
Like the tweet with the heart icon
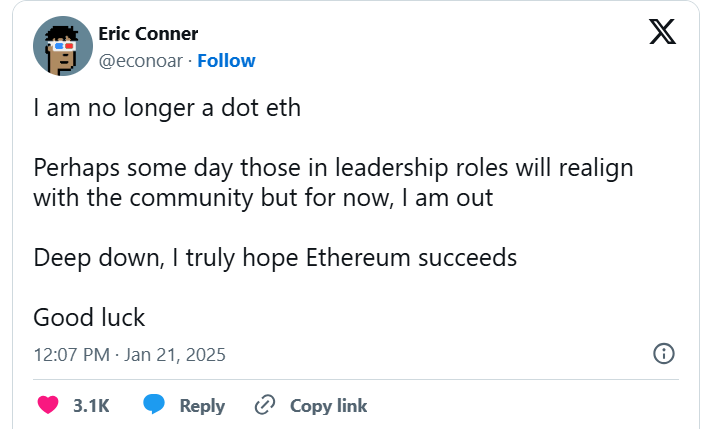47,405
